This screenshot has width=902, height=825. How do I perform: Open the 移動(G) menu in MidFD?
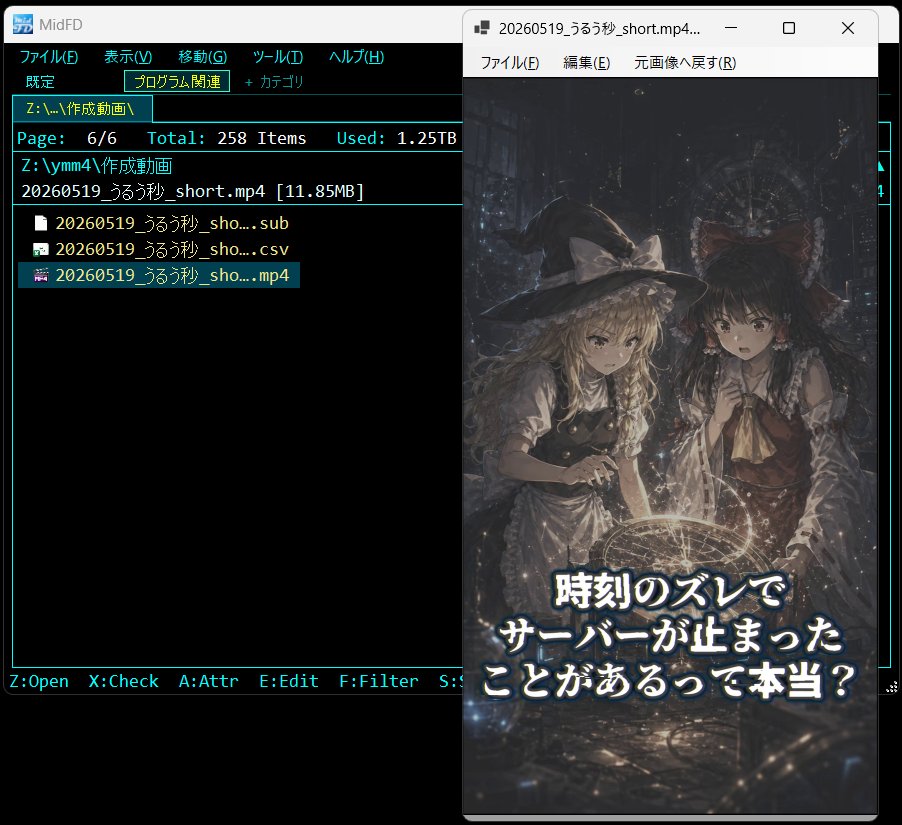pyautogui.click(x=202, y=57)
